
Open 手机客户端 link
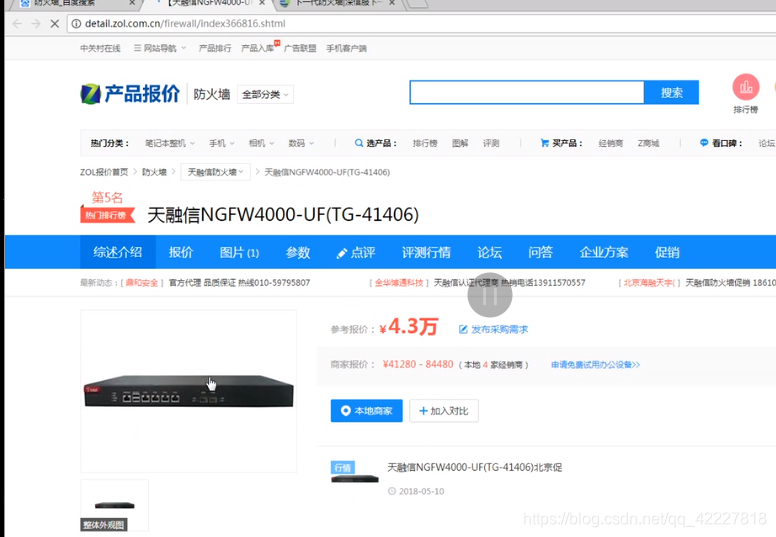pyautogui.click(x=346, y=48)
